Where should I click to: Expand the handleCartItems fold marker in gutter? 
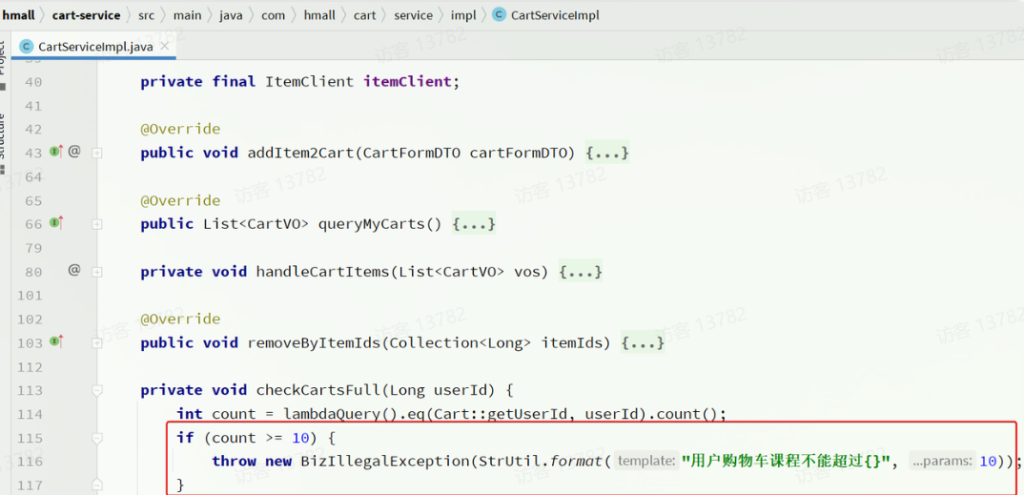click(97, 271)
